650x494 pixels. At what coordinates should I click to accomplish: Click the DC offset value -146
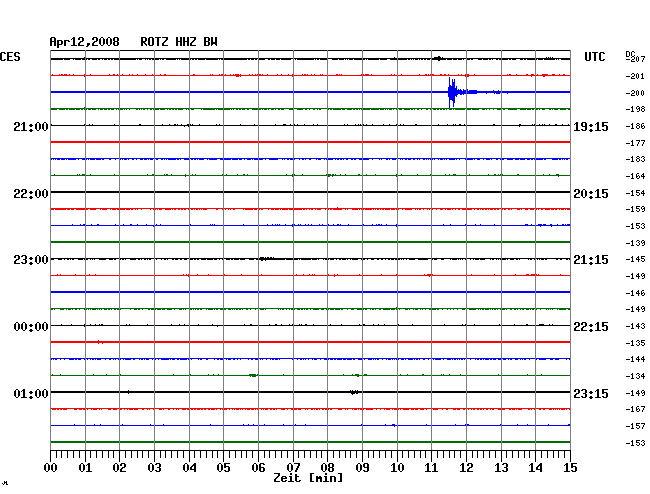(635, 293)
